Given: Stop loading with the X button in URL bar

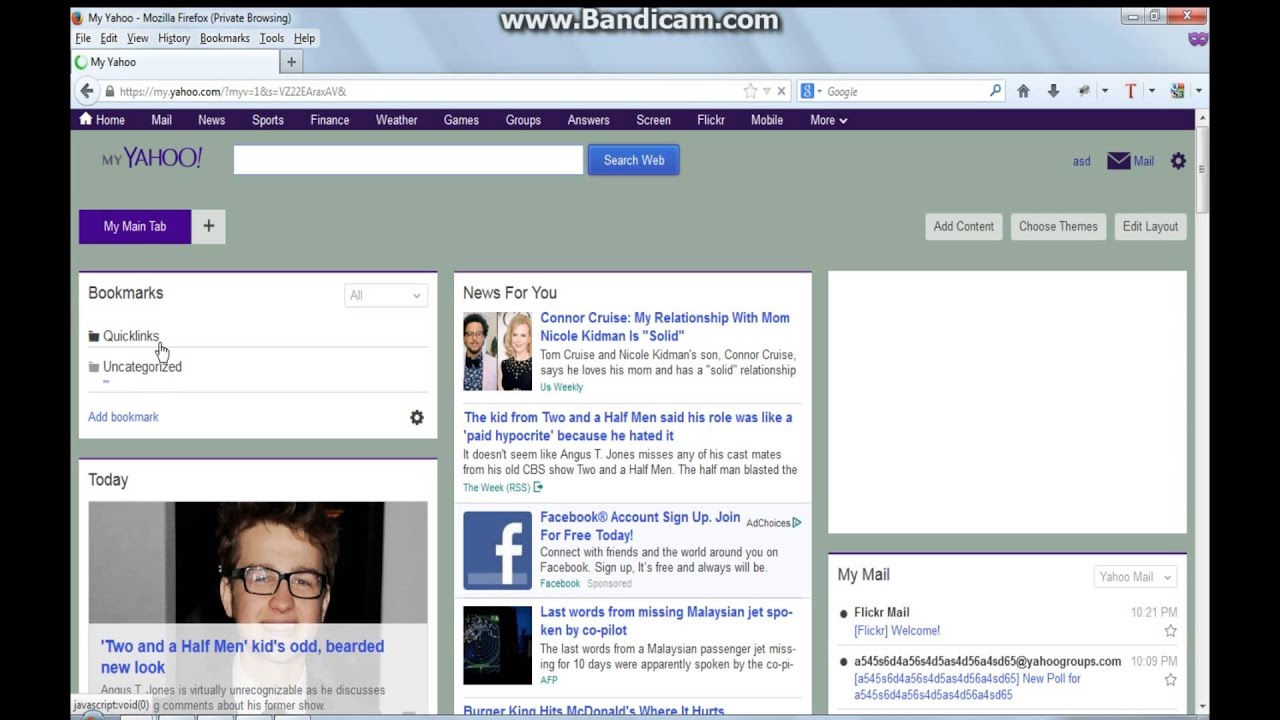Looking at the screenshot, I should coord(782,91).
